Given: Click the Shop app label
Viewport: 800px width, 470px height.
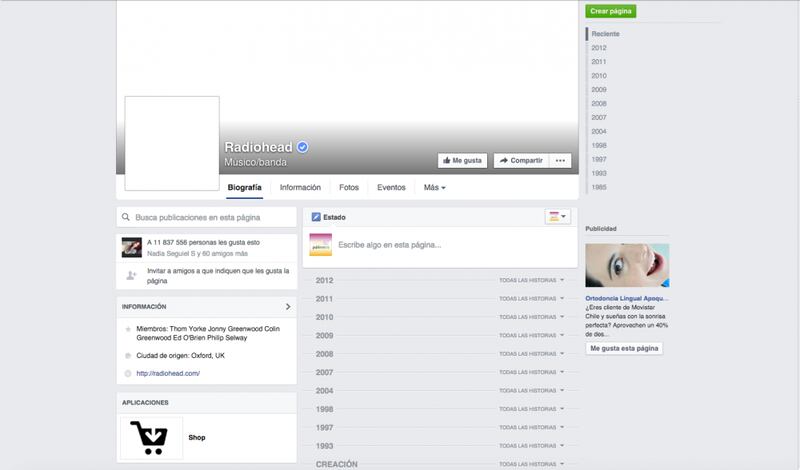Looking at the screenshot, I should pos(196,437).
